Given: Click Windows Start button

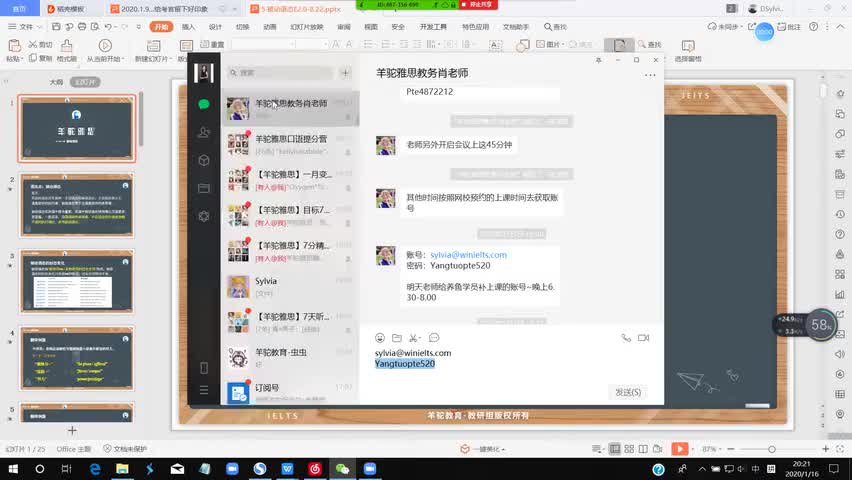Looking at the screenshot, I should tap(13, 469).
